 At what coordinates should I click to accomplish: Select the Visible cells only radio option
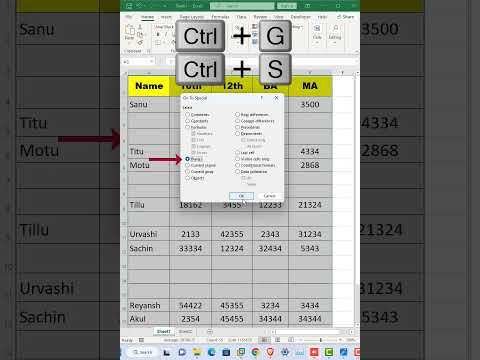point(237,159)
